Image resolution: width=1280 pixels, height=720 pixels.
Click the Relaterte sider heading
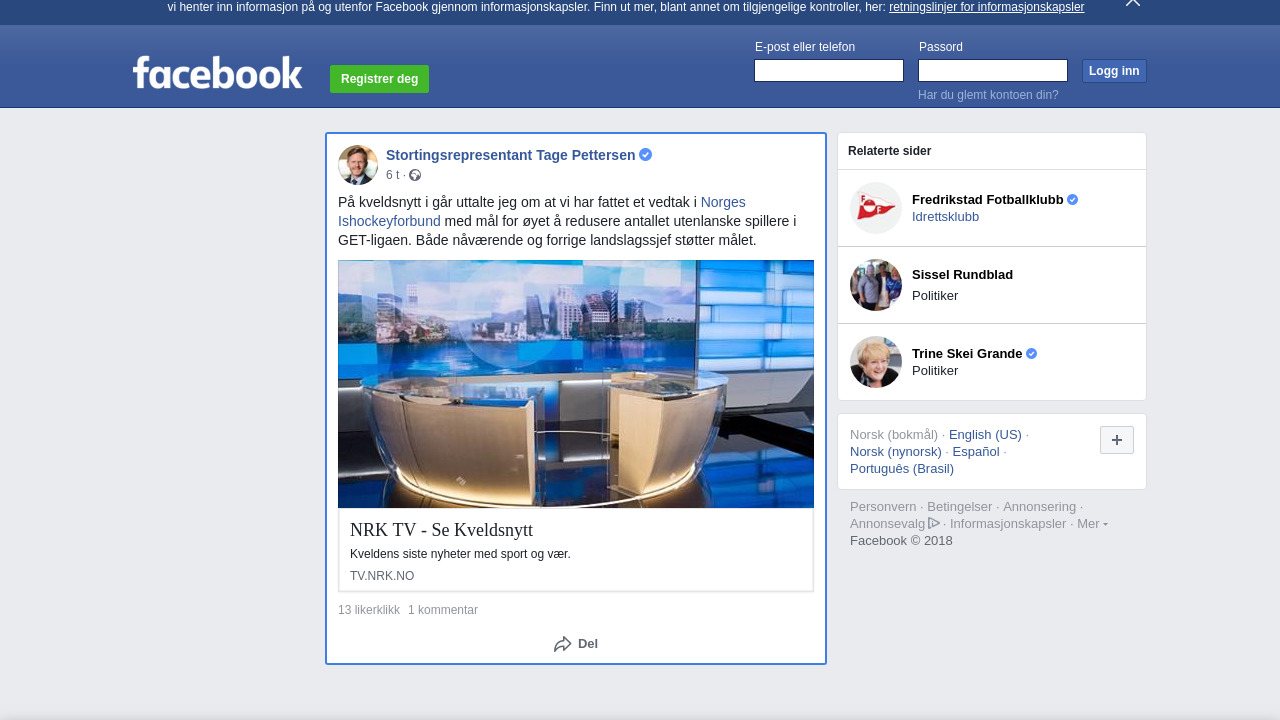pyautogui.click(x=890, y=151)
